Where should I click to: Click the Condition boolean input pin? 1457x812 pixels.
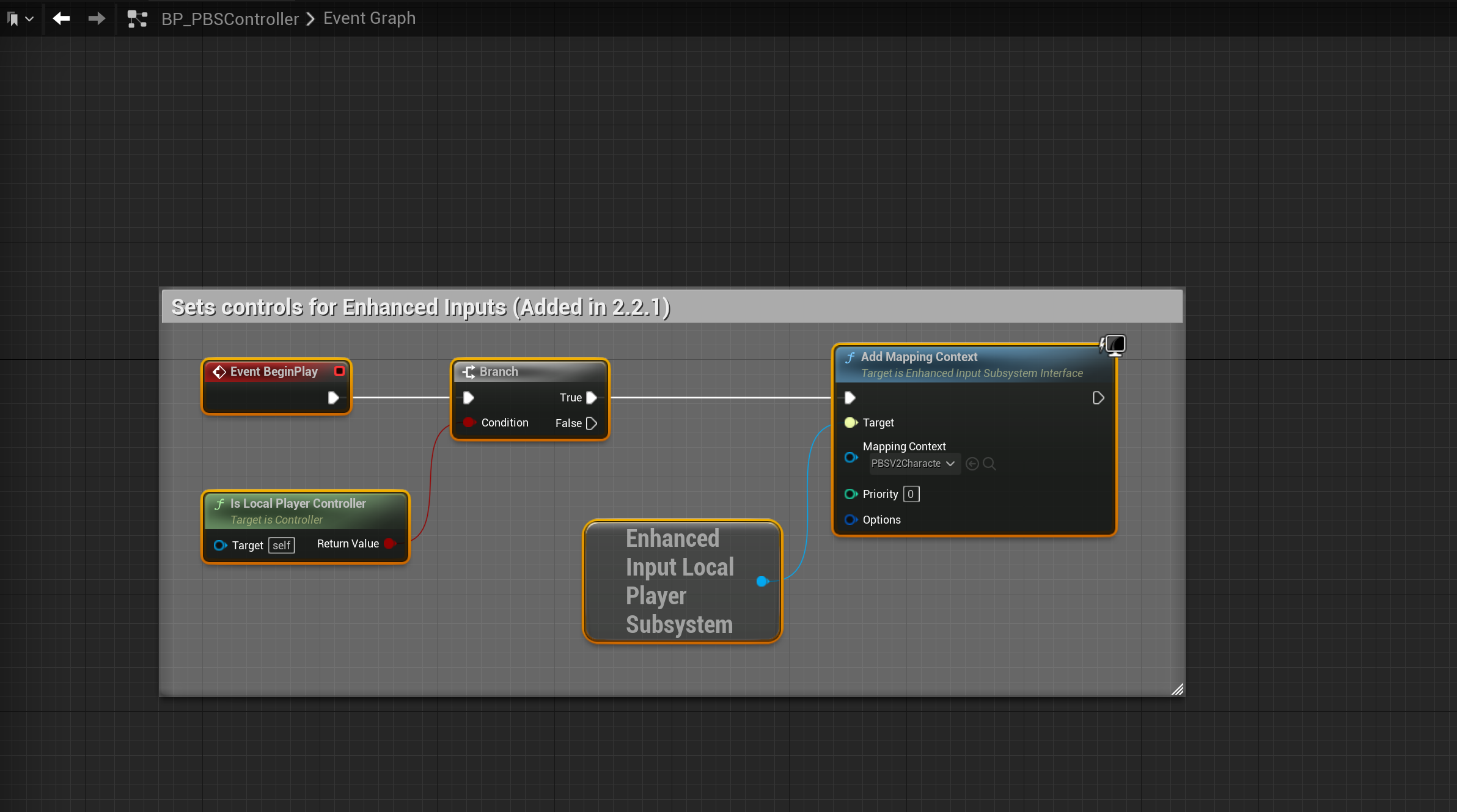(469, 422)
